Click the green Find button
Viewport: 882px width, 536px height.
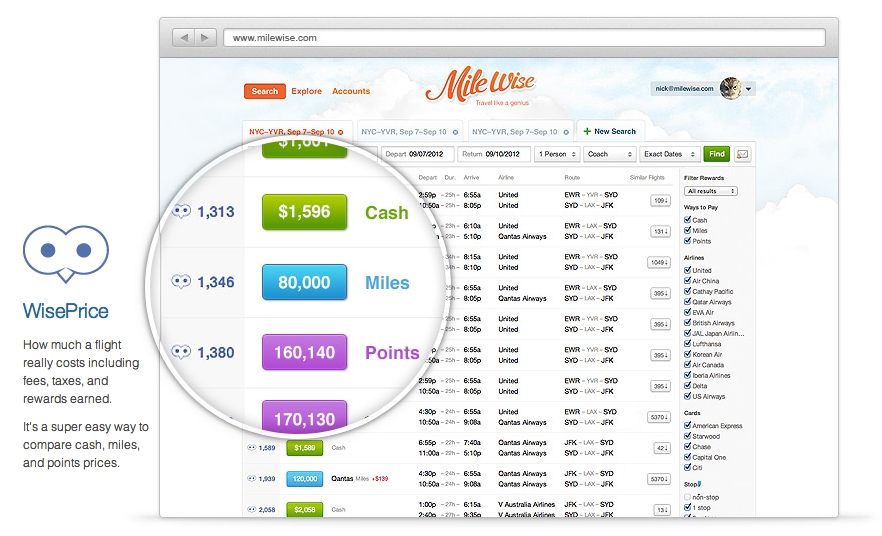click(x=717, y=154)
